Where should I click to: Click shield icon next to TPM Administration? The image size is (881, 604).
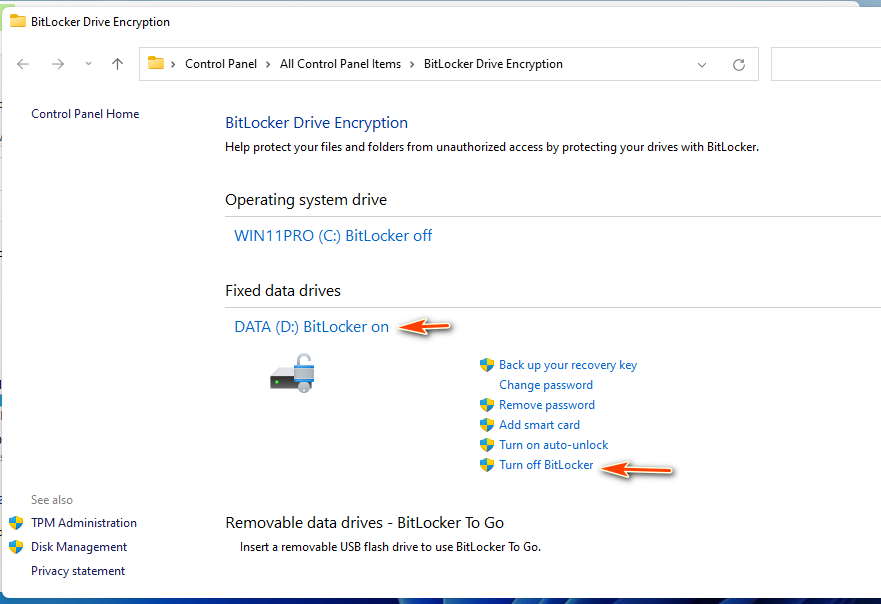point(16,523)
